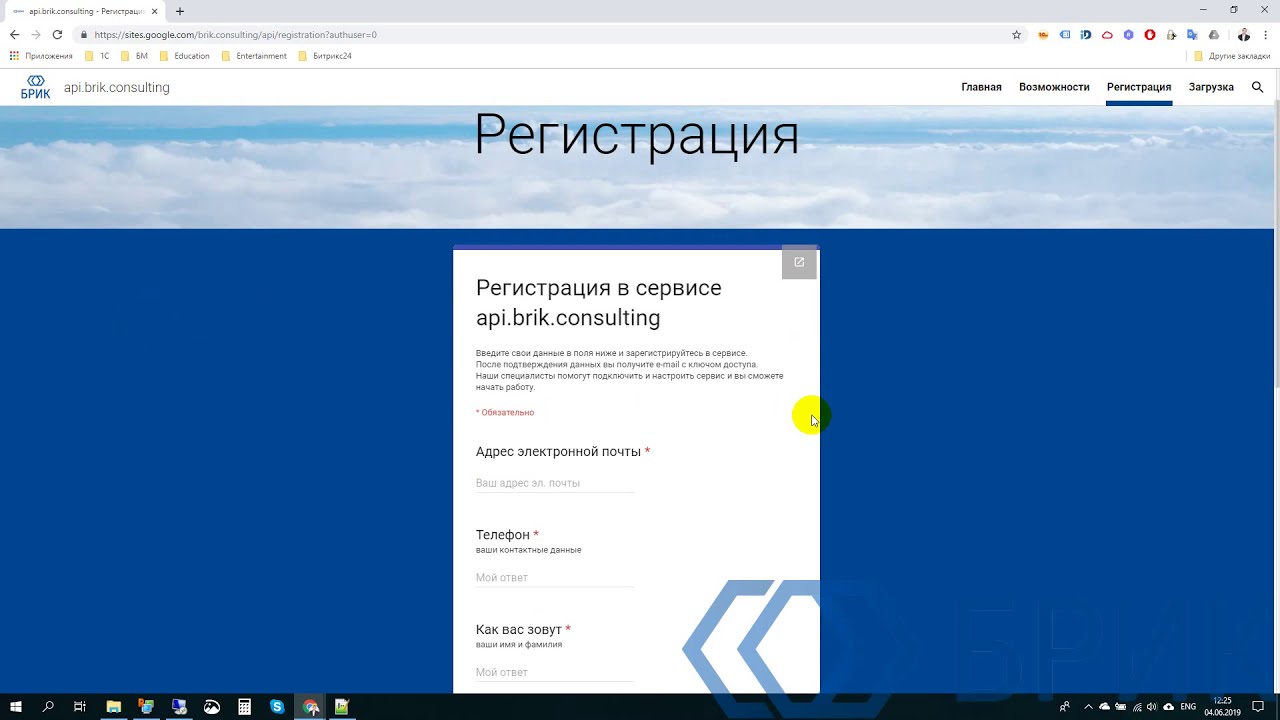Open the padlock extension icon
Viewport: 1280px width, 720px height.
[x=1171, y=35]
